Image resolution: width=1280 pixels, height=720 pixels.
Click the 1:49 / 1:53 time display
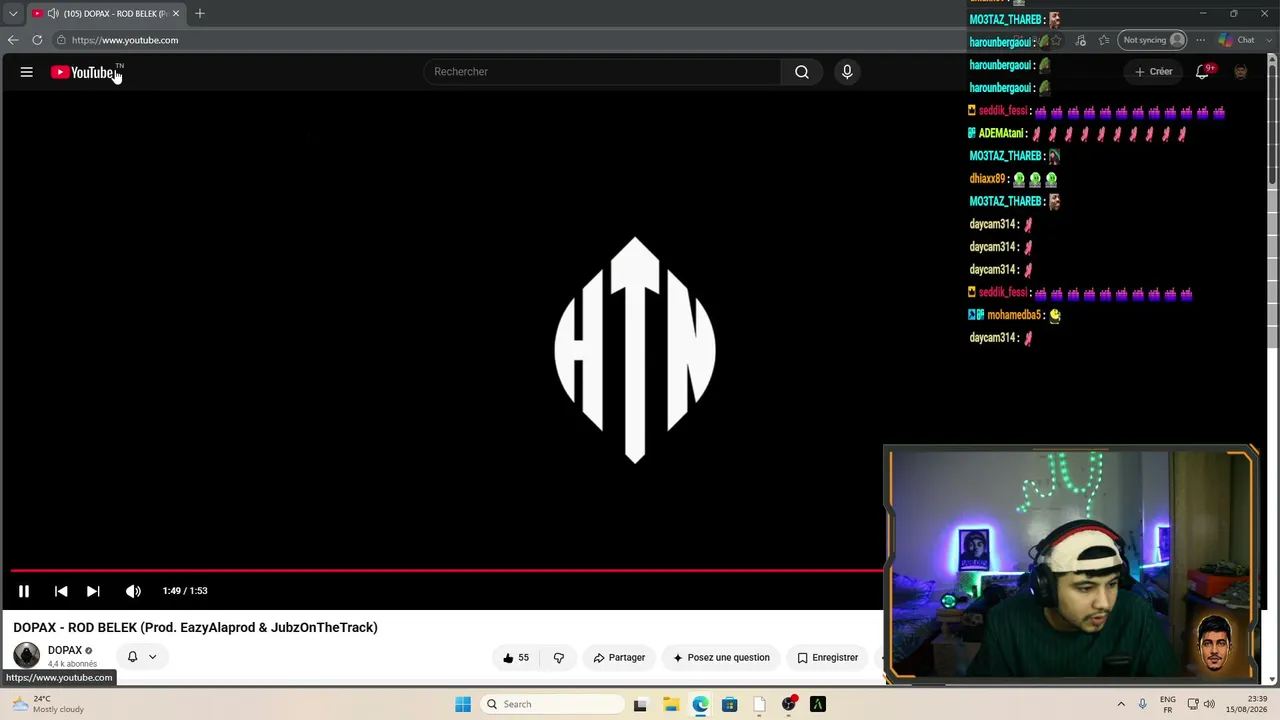click(185, 591)
